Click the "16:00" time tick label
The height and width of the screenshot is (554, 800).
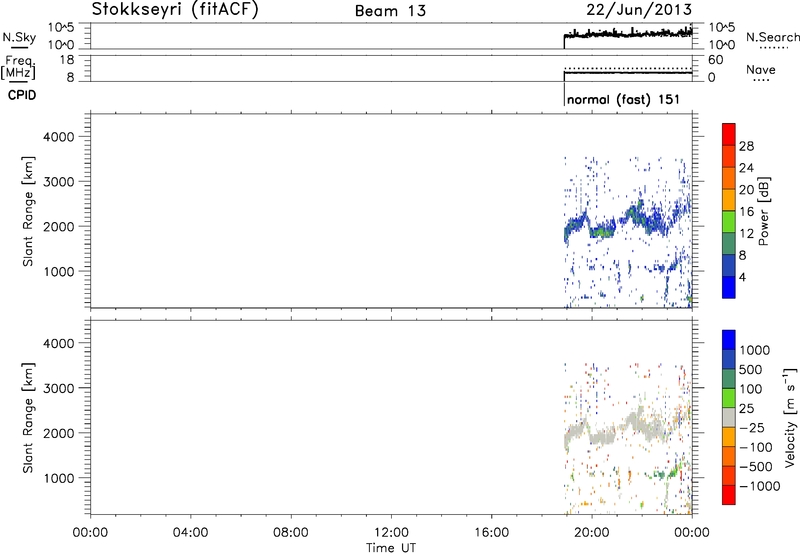click(x=491, y=533)
